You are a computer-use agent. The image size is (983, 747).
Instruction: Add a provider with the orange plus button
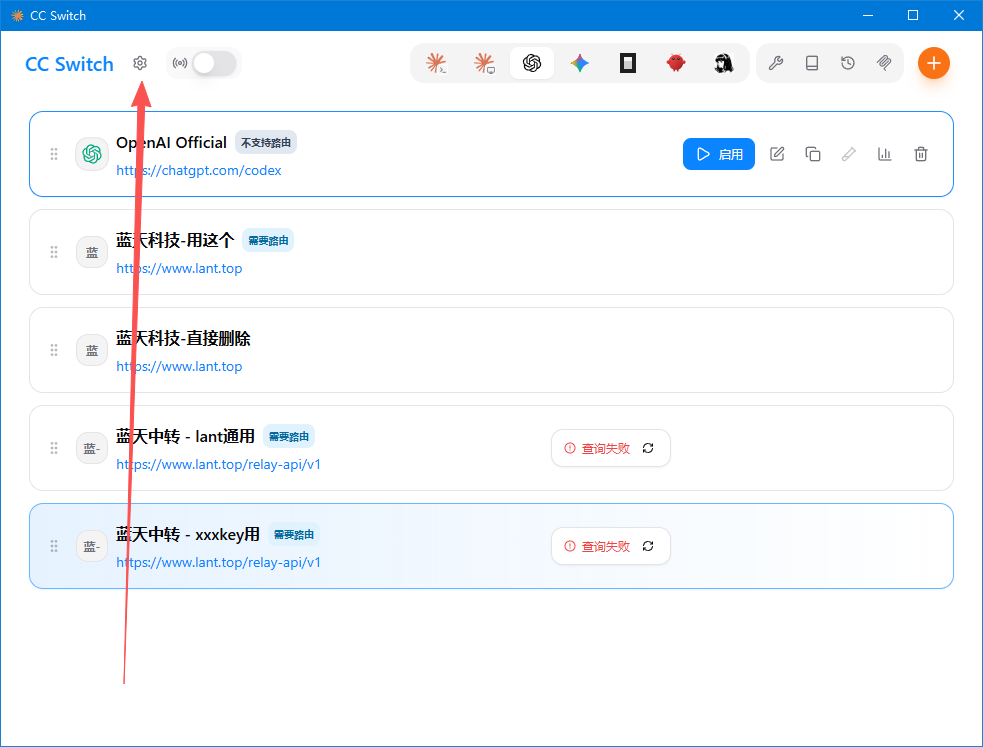[933, 63]
